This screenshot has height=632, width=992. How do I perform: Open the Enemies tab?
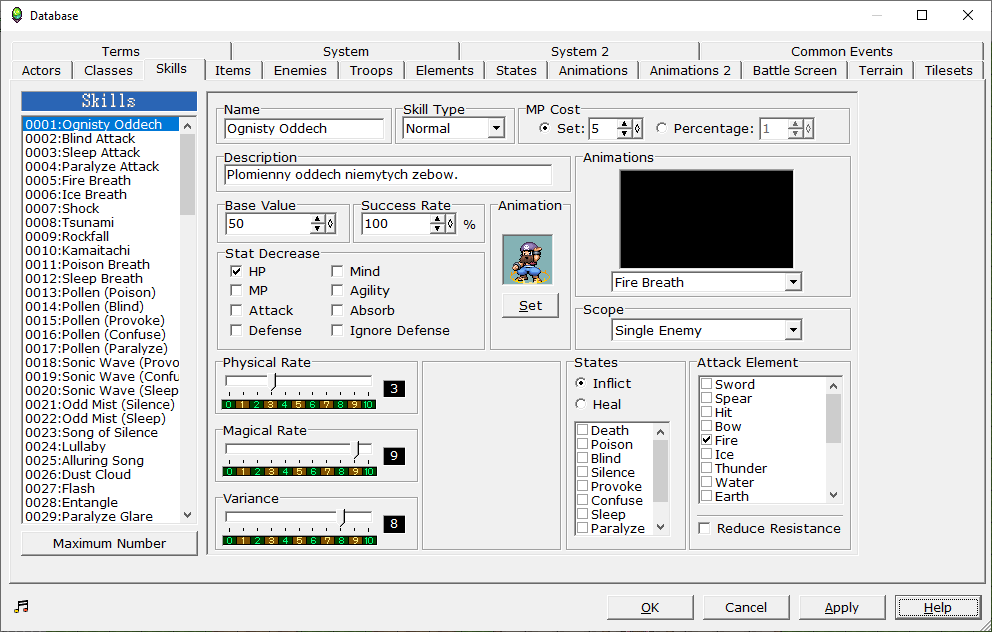[300, 70]
